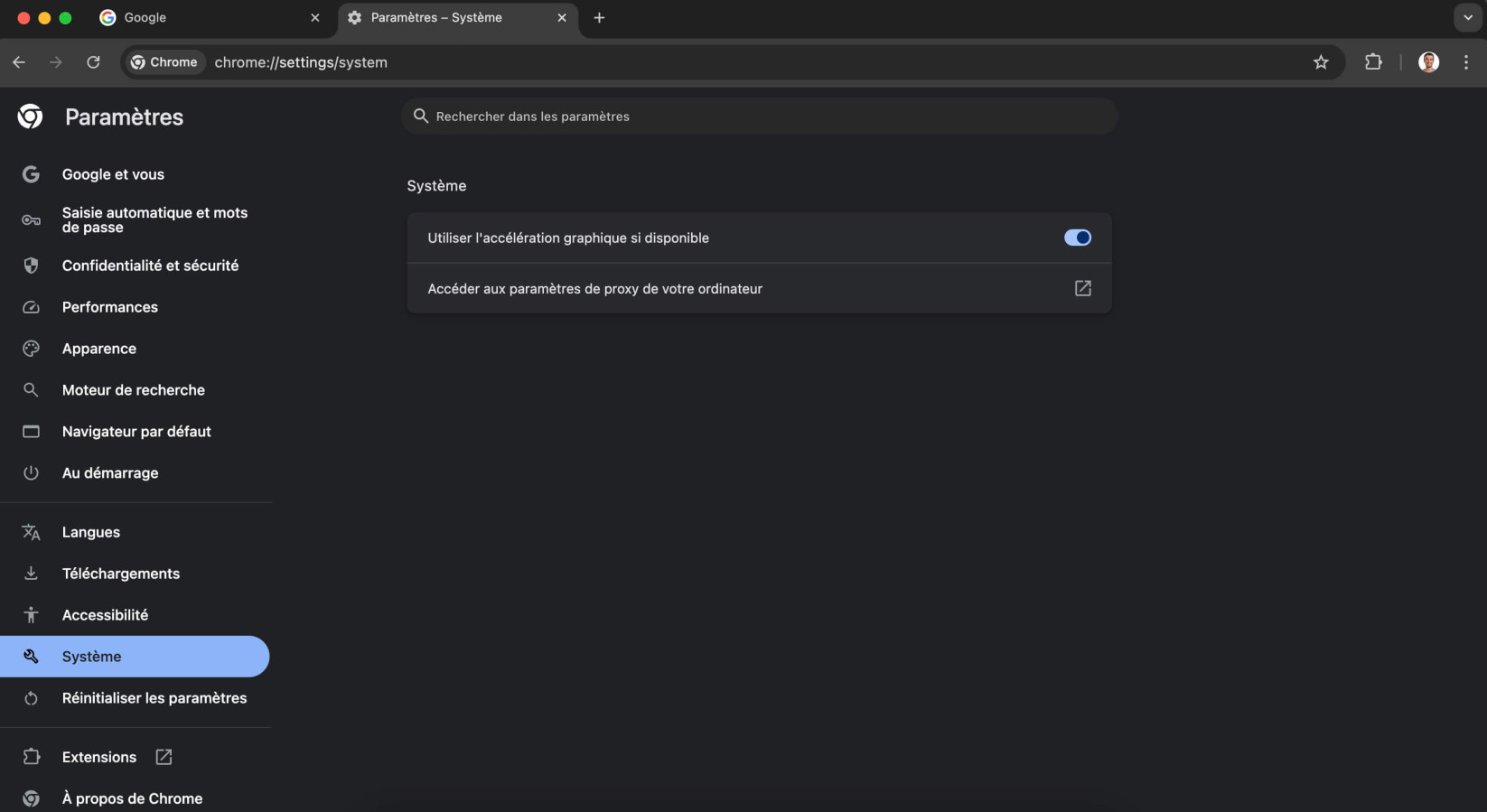The image size is (1487, 812).
Task: Click the Chrome site info chip
Action: tap(164, 62)
